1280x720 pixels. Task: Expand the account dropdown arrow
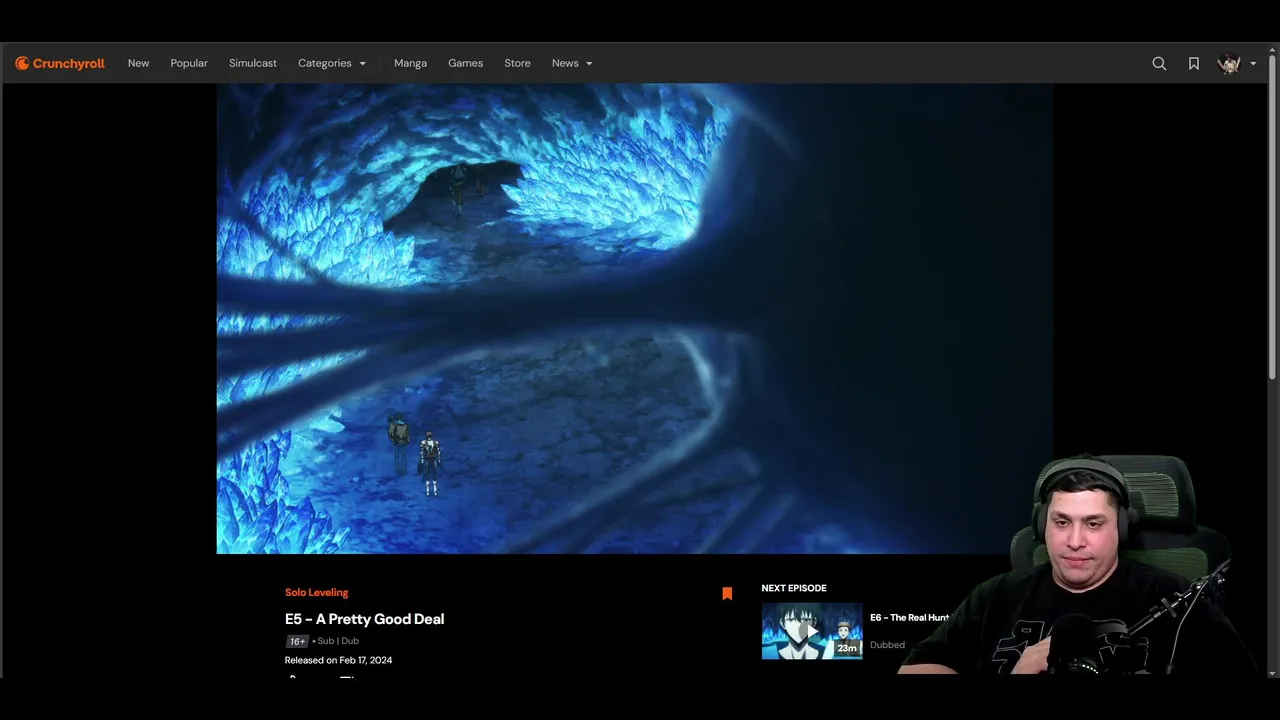point(1253,64)
